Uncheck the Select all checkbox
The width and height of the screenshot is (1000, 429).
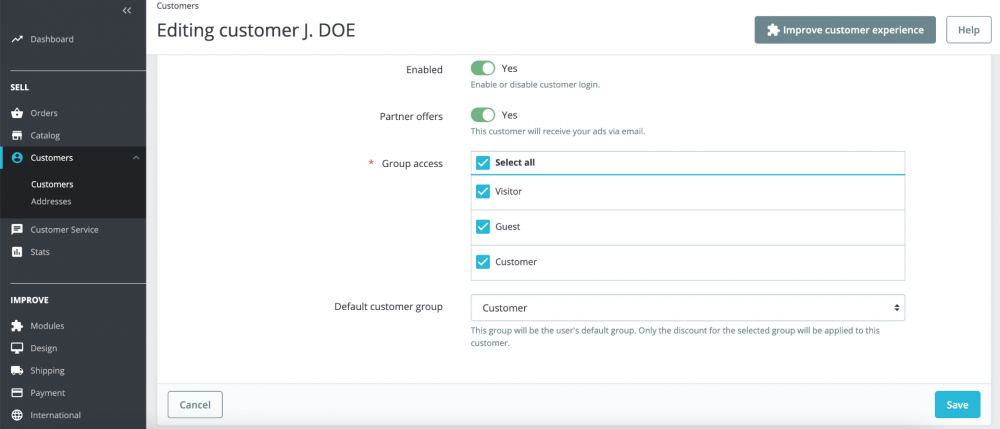pos(483,163)
